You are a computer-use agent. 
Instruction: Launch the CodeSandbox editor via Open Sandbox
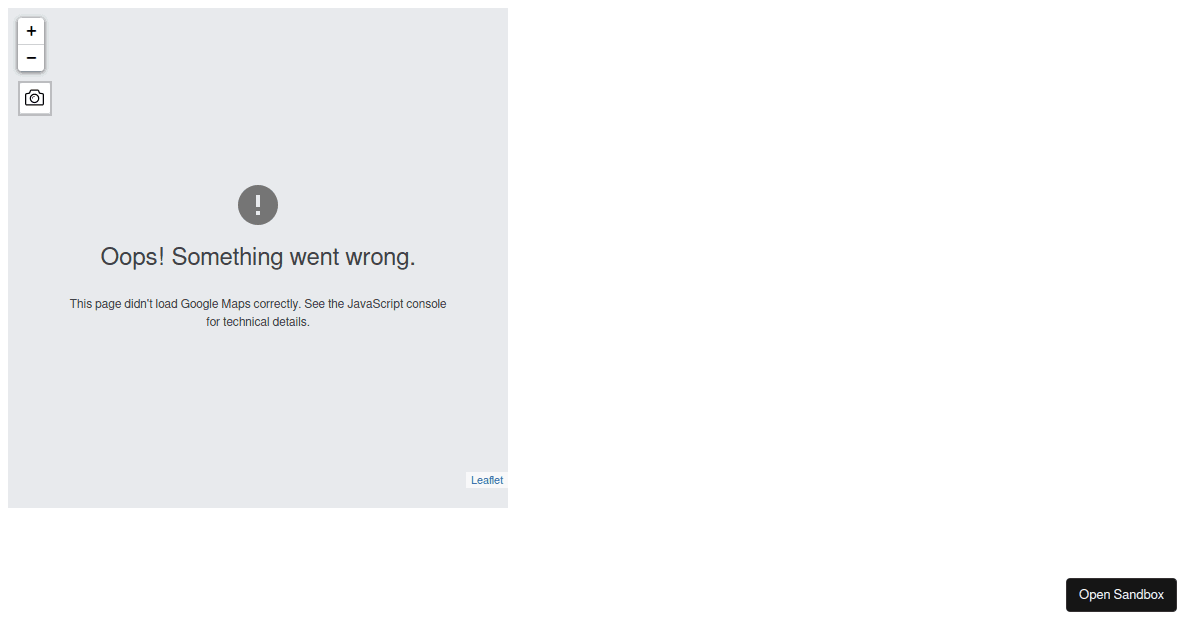click(1121, 594)
